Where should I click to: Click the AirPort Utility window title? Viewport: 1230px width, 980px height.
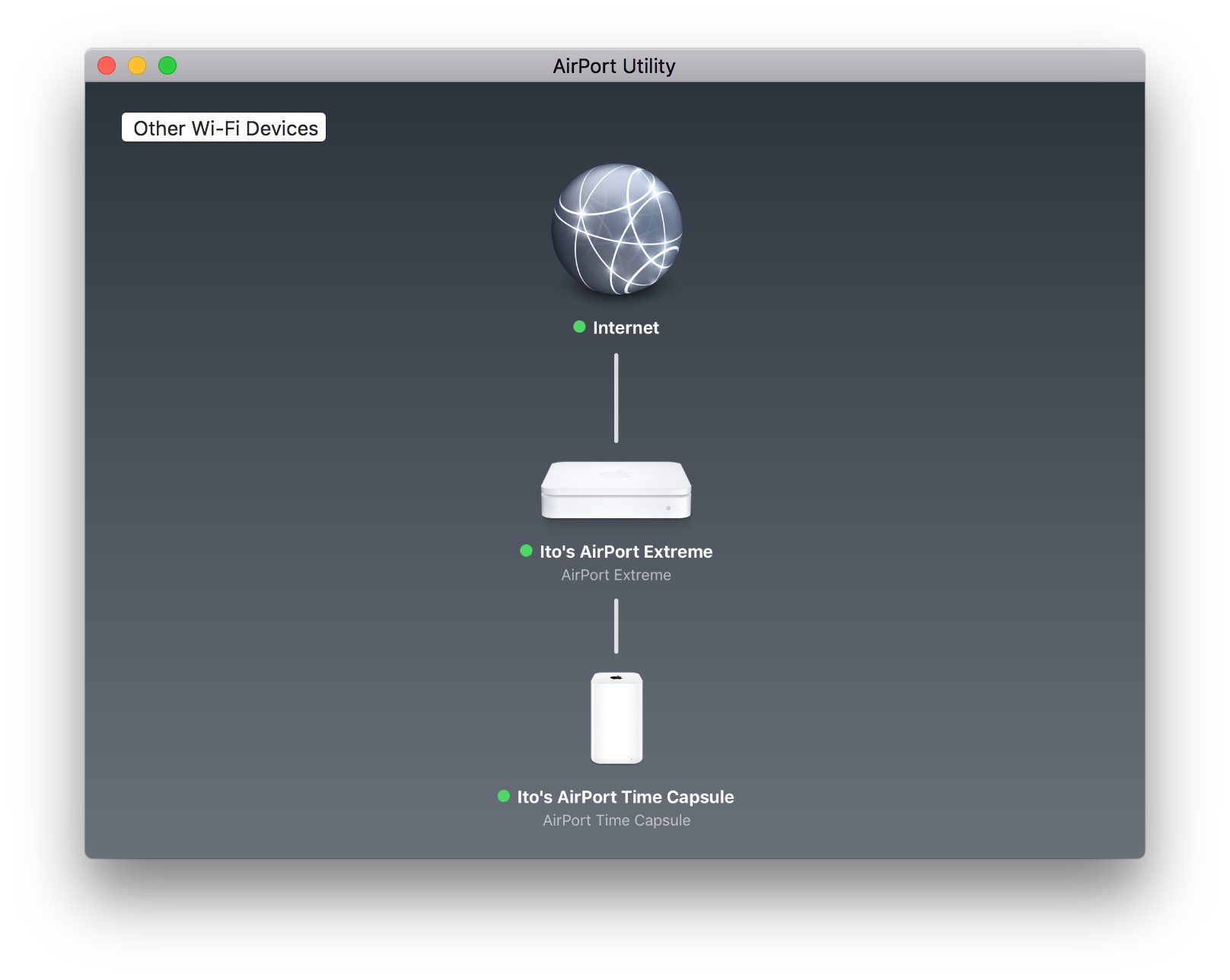point(613,66)
